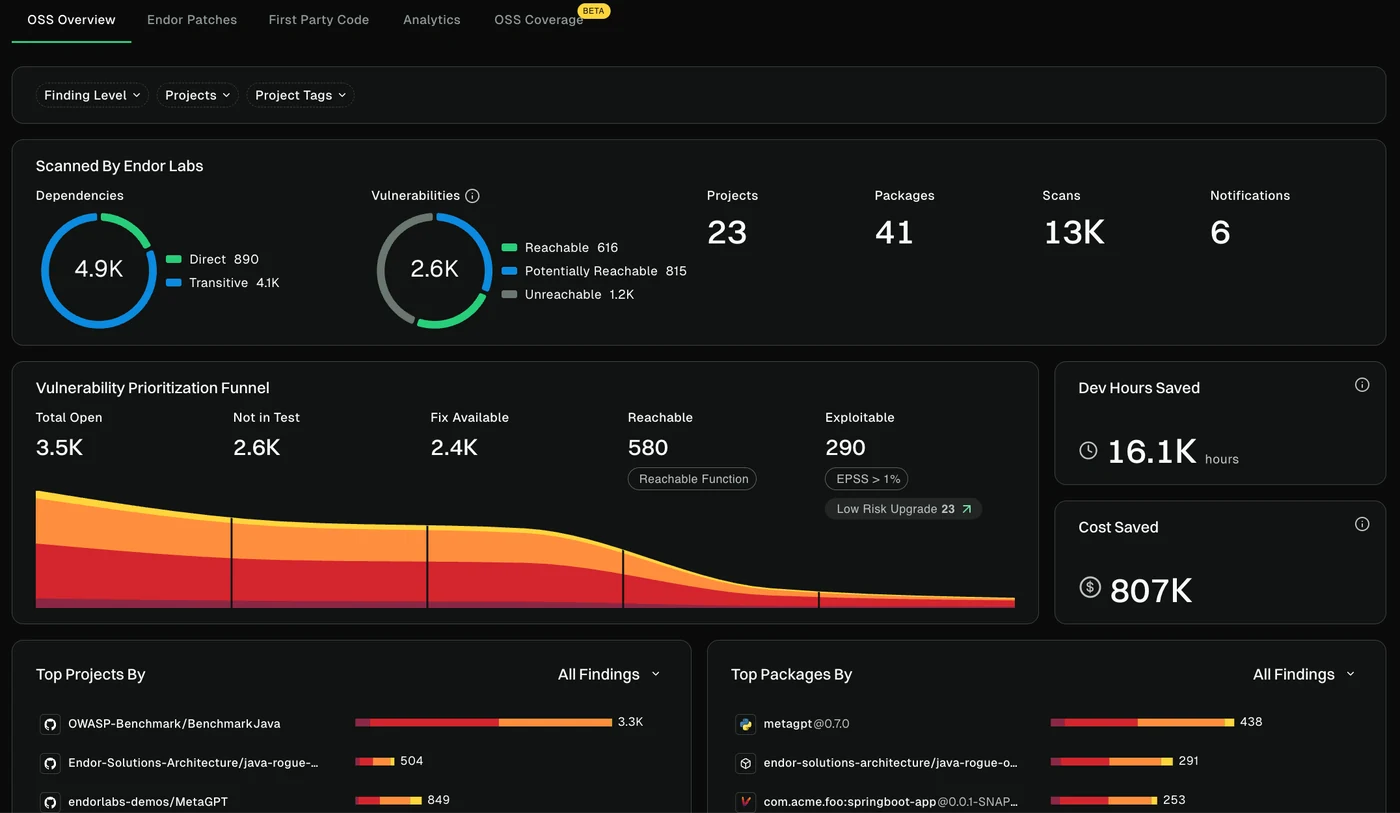Click the Vulnerabilities info icon
Image resolution: width=1400 pixels, height=813 pixels.
coord(473,196)
